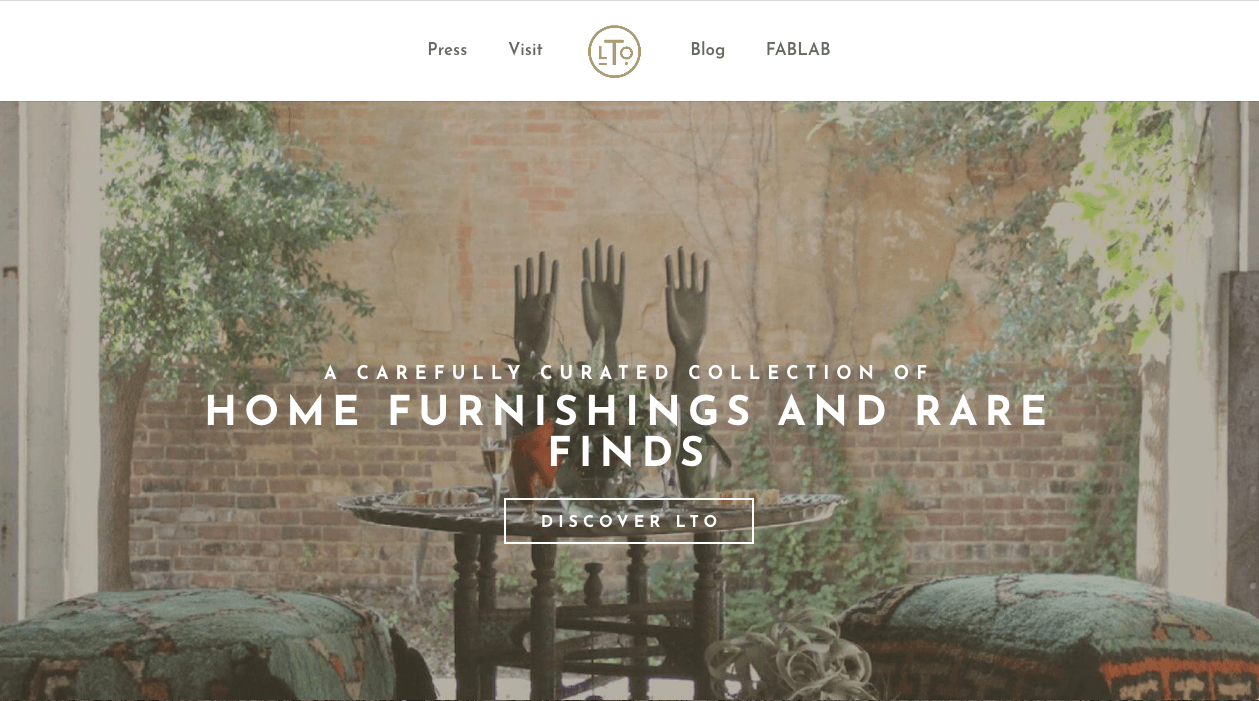Click the blank white header area beside Press
The image size is (1259, 701).
[210, 50]
